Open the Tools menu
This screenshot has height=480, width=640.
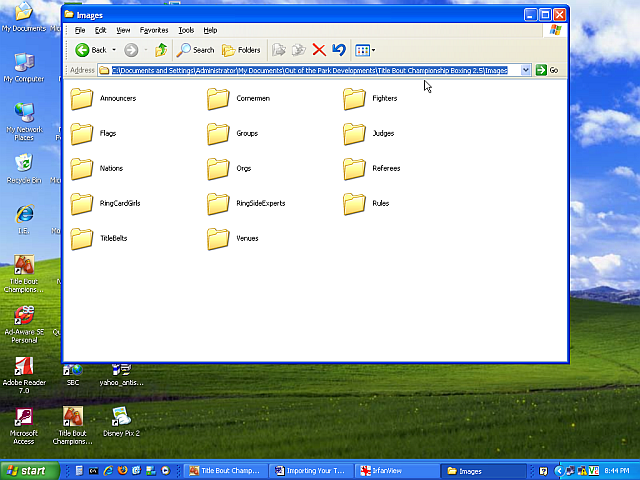[186, 30]
